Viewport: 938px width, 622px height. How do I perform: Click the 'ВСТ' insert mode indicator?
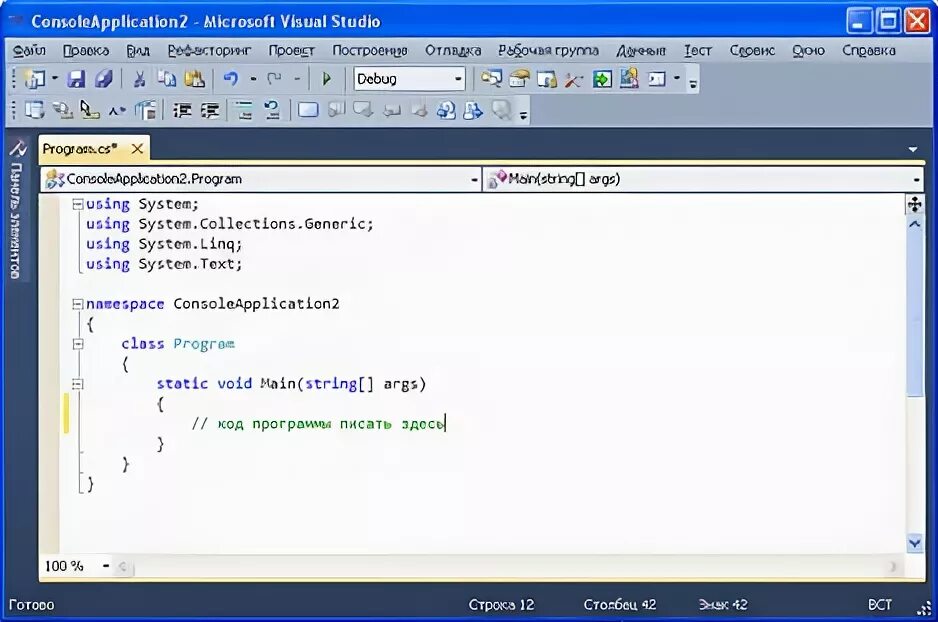click(879, 605)
